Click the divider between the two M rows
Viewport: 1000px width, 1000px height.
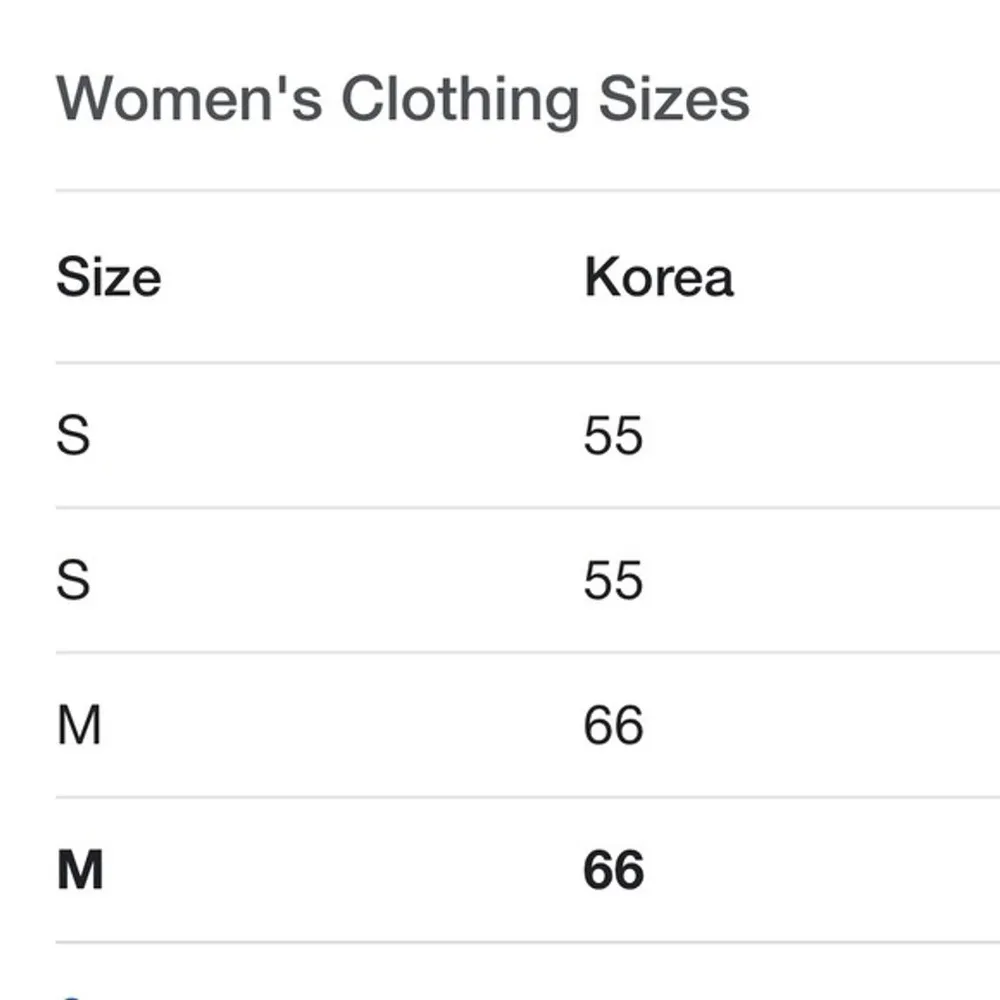point(500,798)
